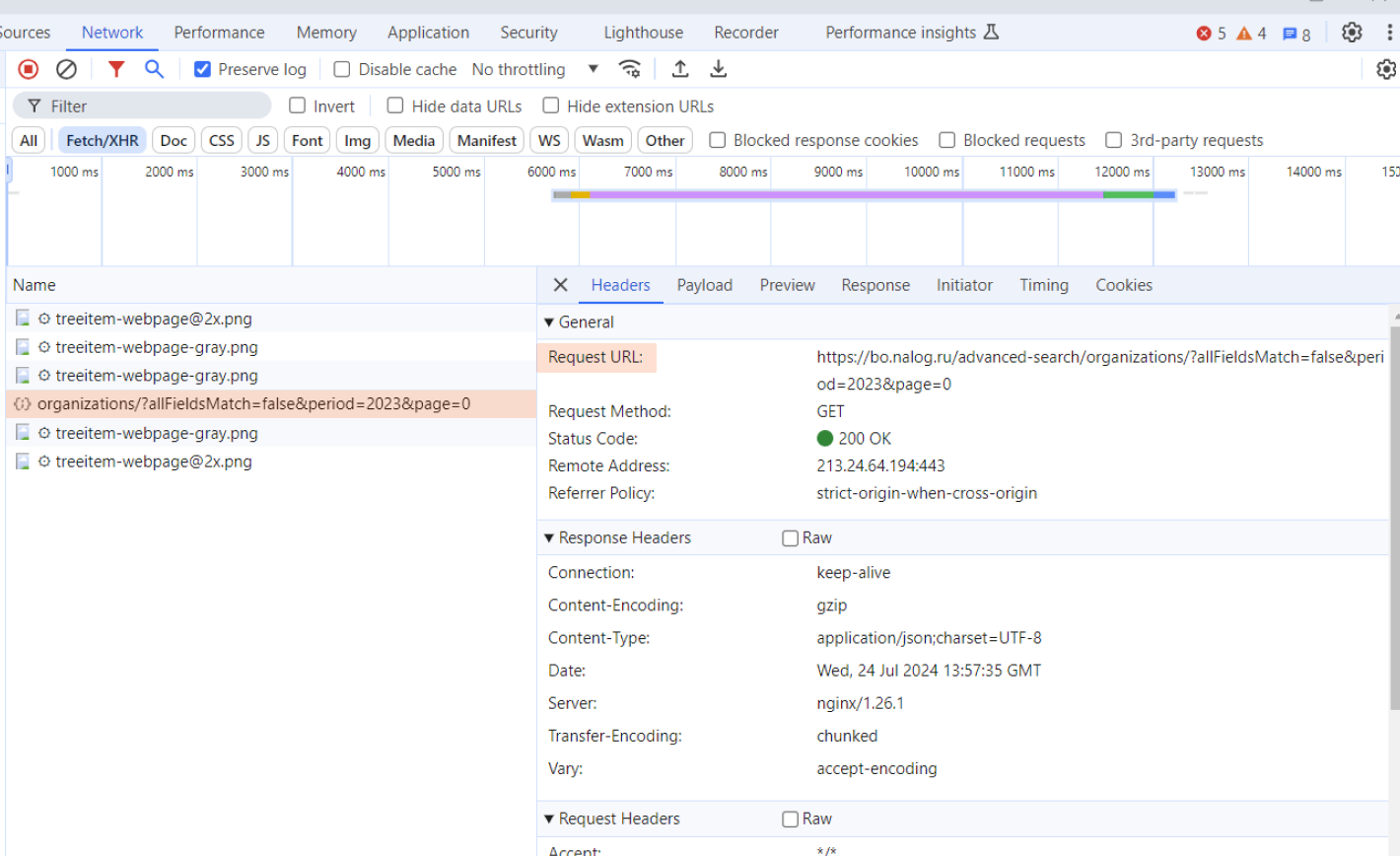Clear the network log
The width and height of the screenshot is (1400, 856).
[66, 69]
